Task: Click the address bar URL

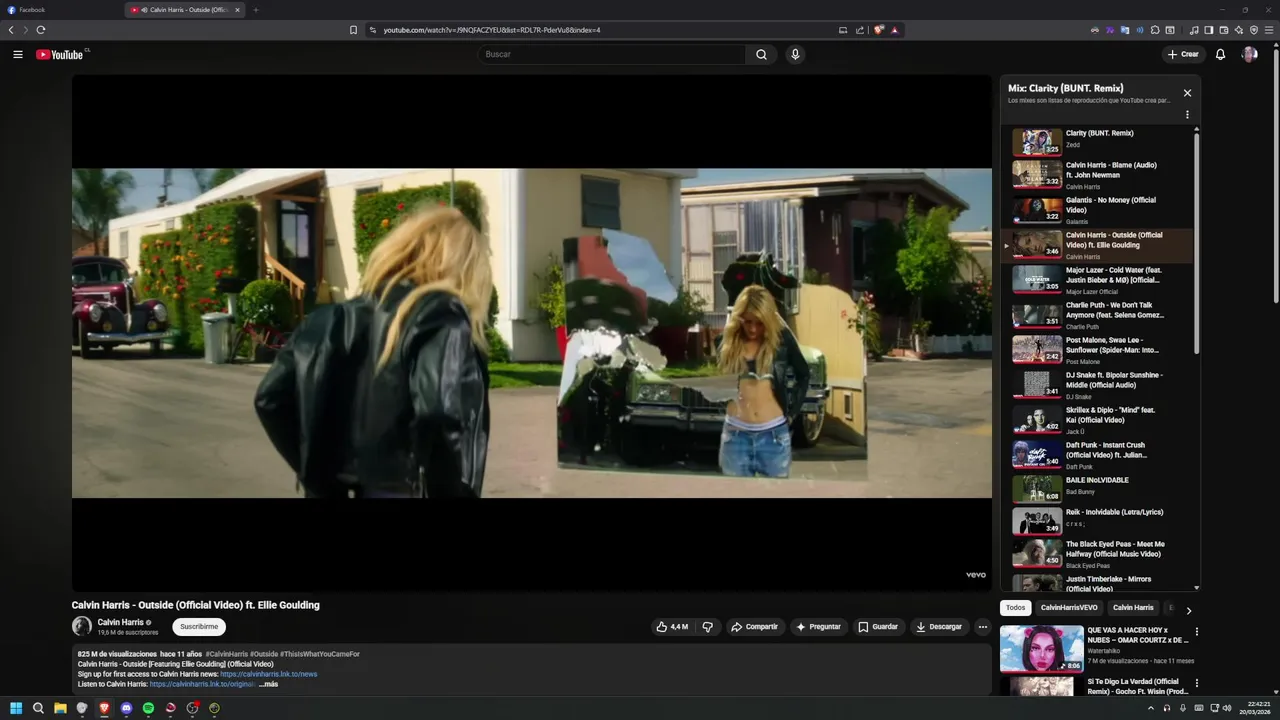Action: (491, 30)
